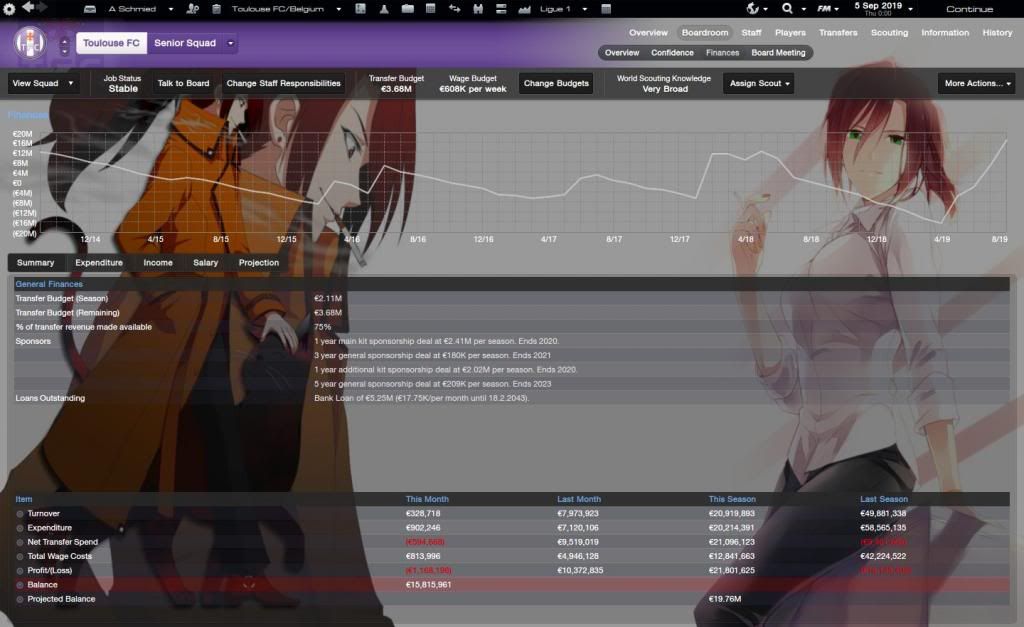Open the Assign Scout dropdown
This screenshot has width=1024, height=627.
tap(758, 84)
